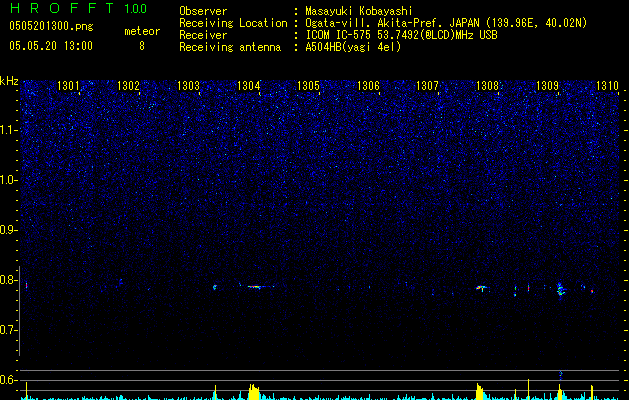Click the red echo at the spectrogram's left edge
Viewport: 629px width, 400px height.
[x=26, y=285]
